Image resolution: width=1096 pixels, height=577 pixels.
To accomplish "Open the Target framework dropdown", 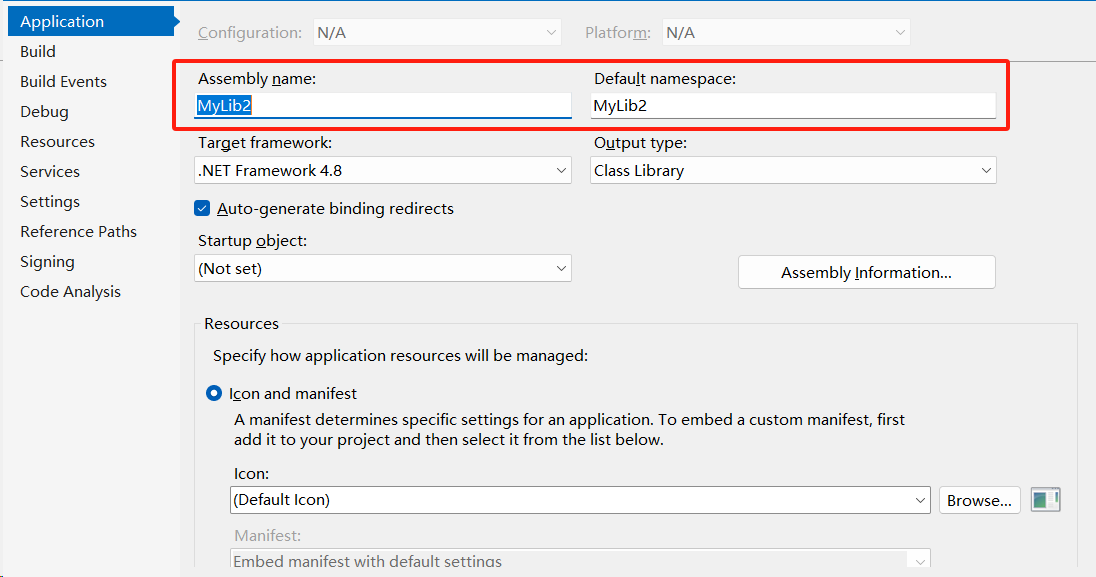I will (382, 171).
